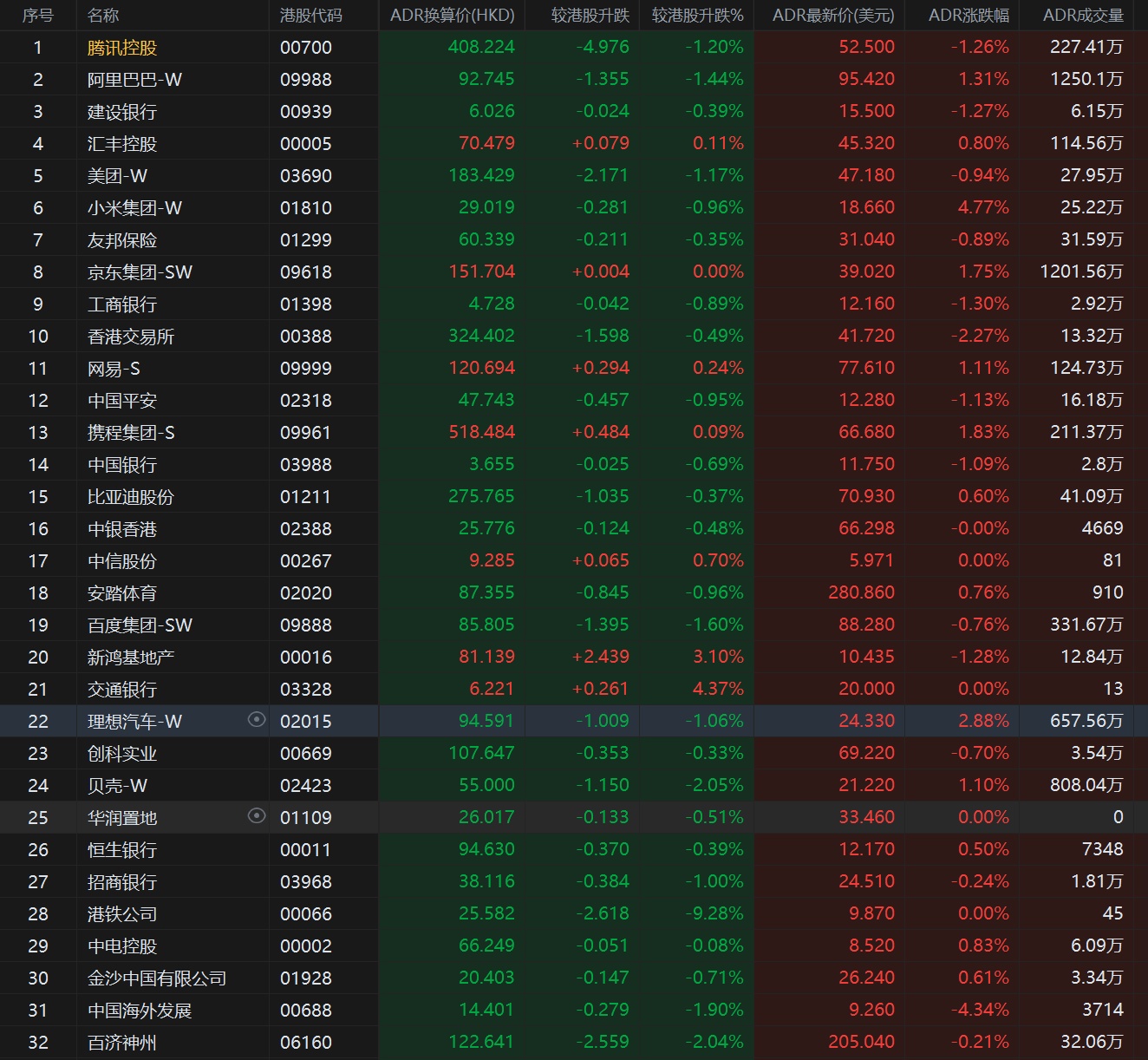Select the 小米集团-W stock name

[134, 208]
